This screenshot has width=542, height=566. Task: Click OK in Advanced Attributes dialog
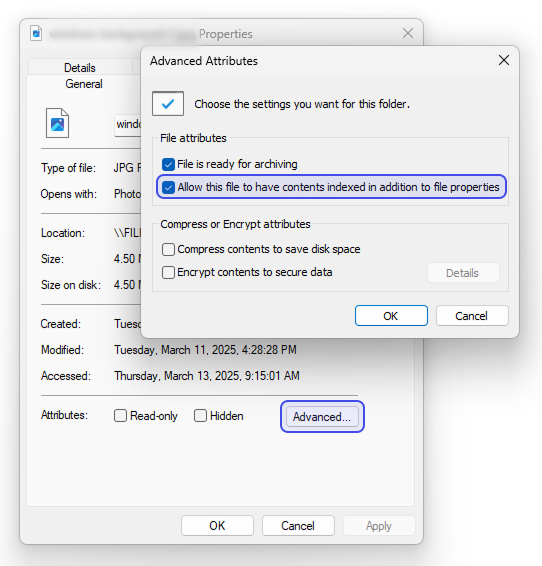[391, 316]
